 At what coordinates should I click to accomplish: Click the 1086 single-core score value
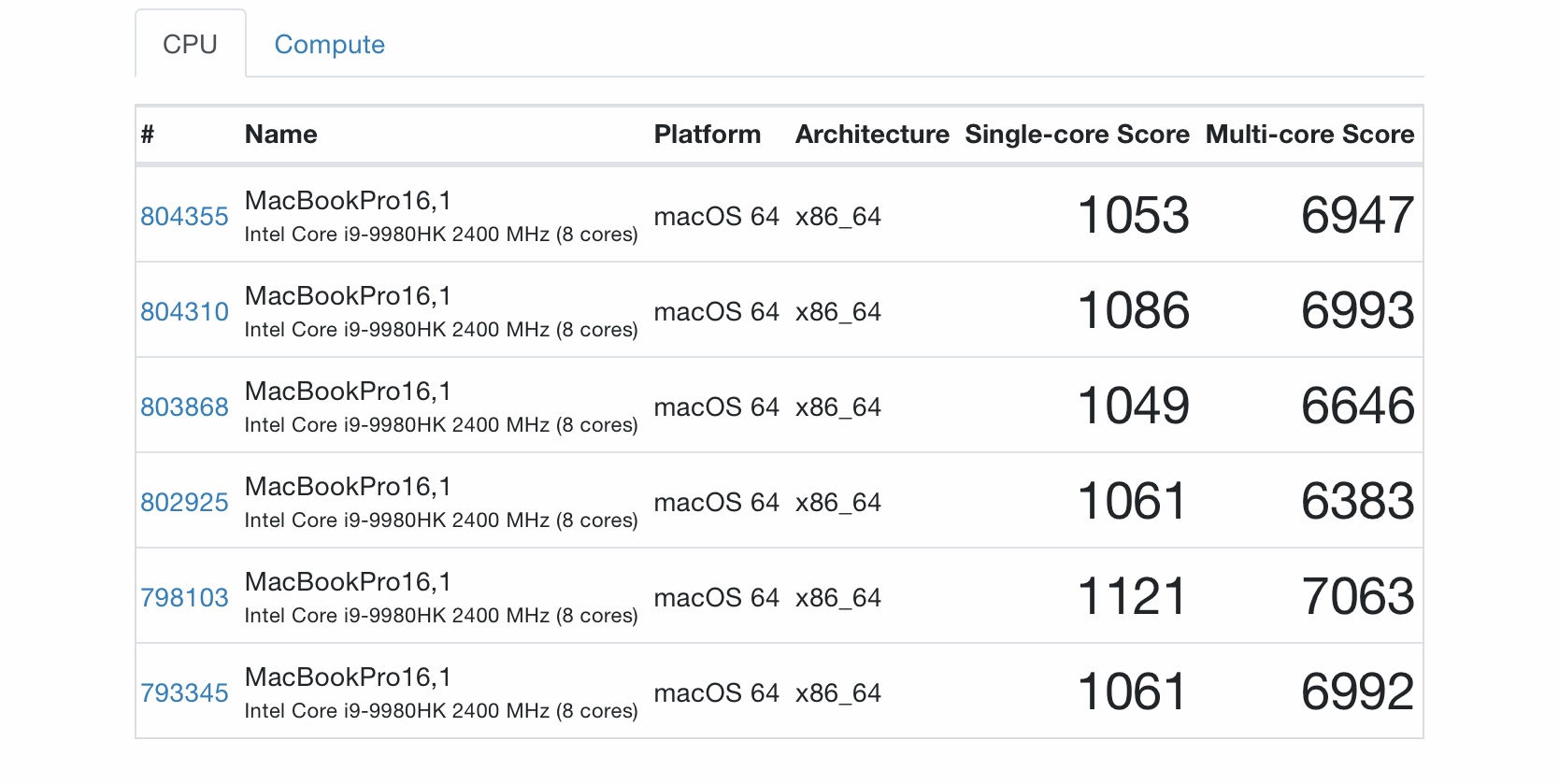click(x=1133, y=311)
